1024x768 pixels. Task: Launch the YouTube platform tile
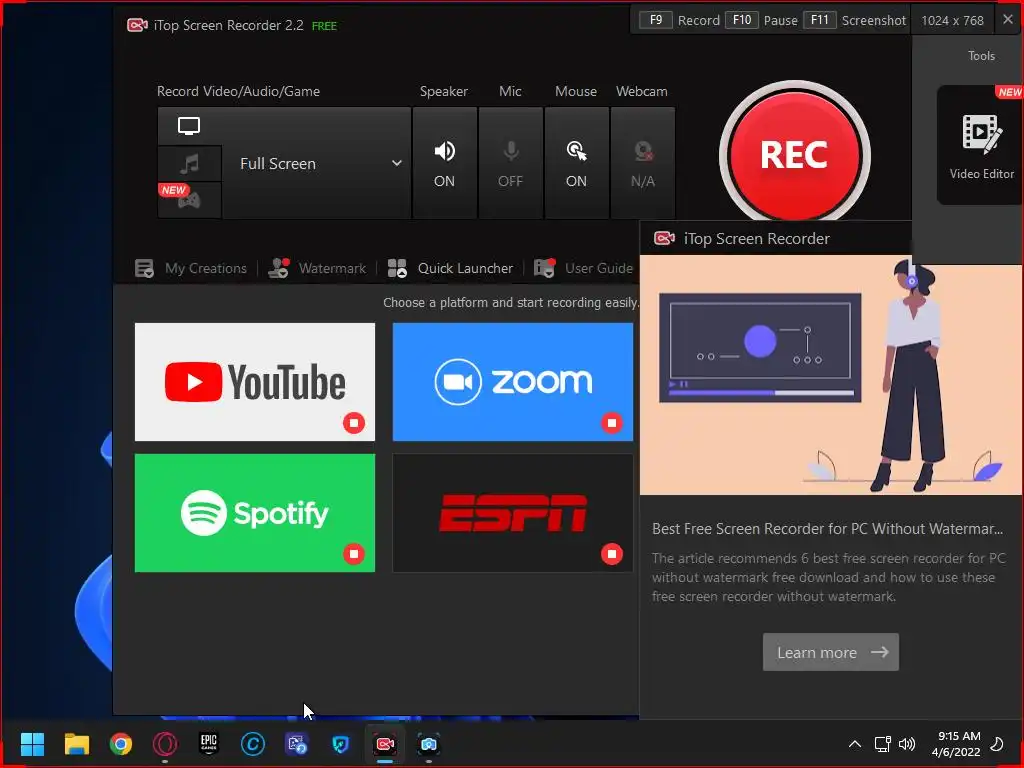point(255,382)
